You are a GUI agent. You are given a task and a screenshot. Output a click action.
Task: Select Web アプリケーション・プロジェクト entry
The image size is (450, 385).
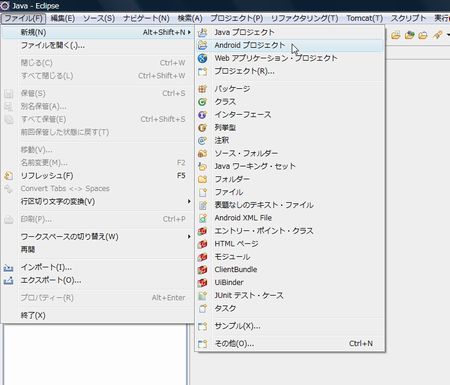(x=290, y=58)
